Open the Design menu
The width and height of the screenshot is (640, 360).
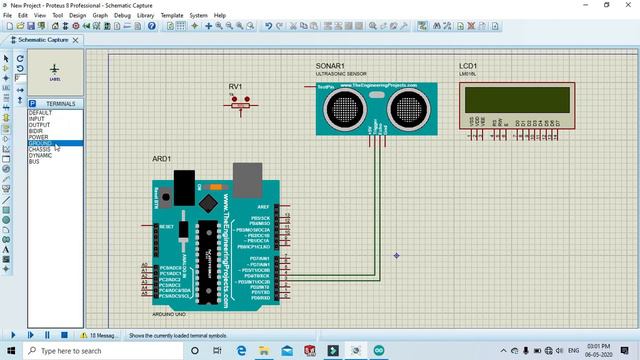coord(78,16)
